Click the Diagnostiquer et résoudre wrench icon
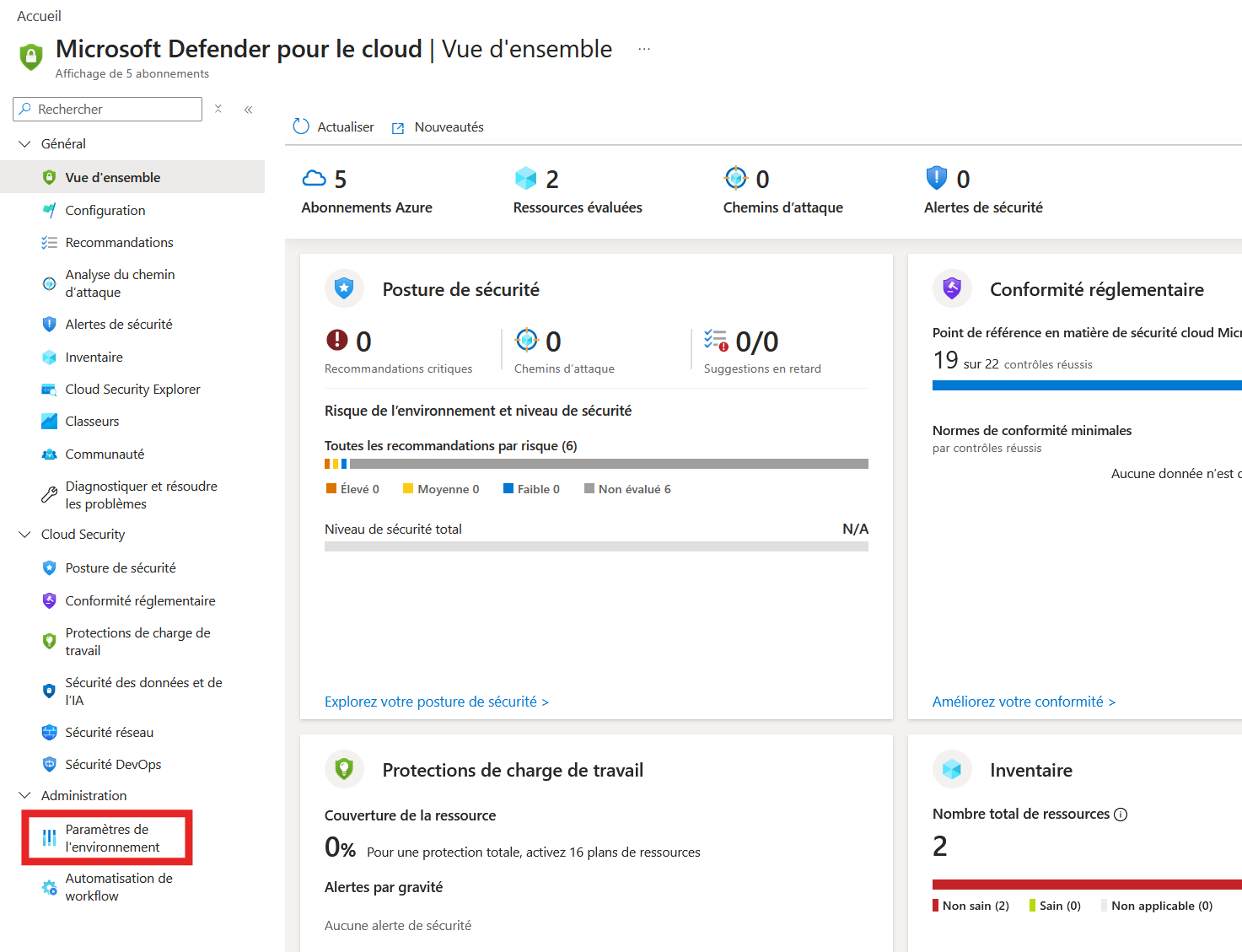The width and height of the screenshot is (1242, 952). [50, 495]
